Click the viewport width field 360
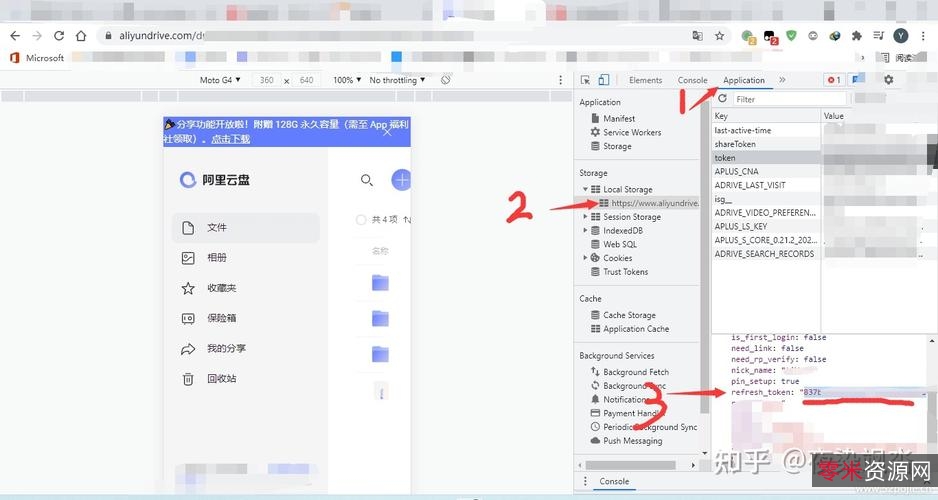The height and width of the screenshot is (500, 938). click(x=267, y=80)
